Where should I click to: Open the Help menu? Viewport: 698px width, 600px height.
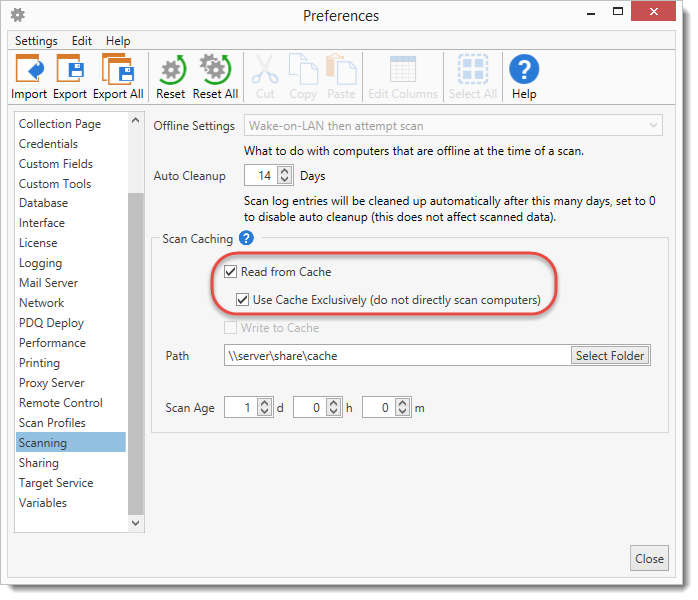point(118,41)
